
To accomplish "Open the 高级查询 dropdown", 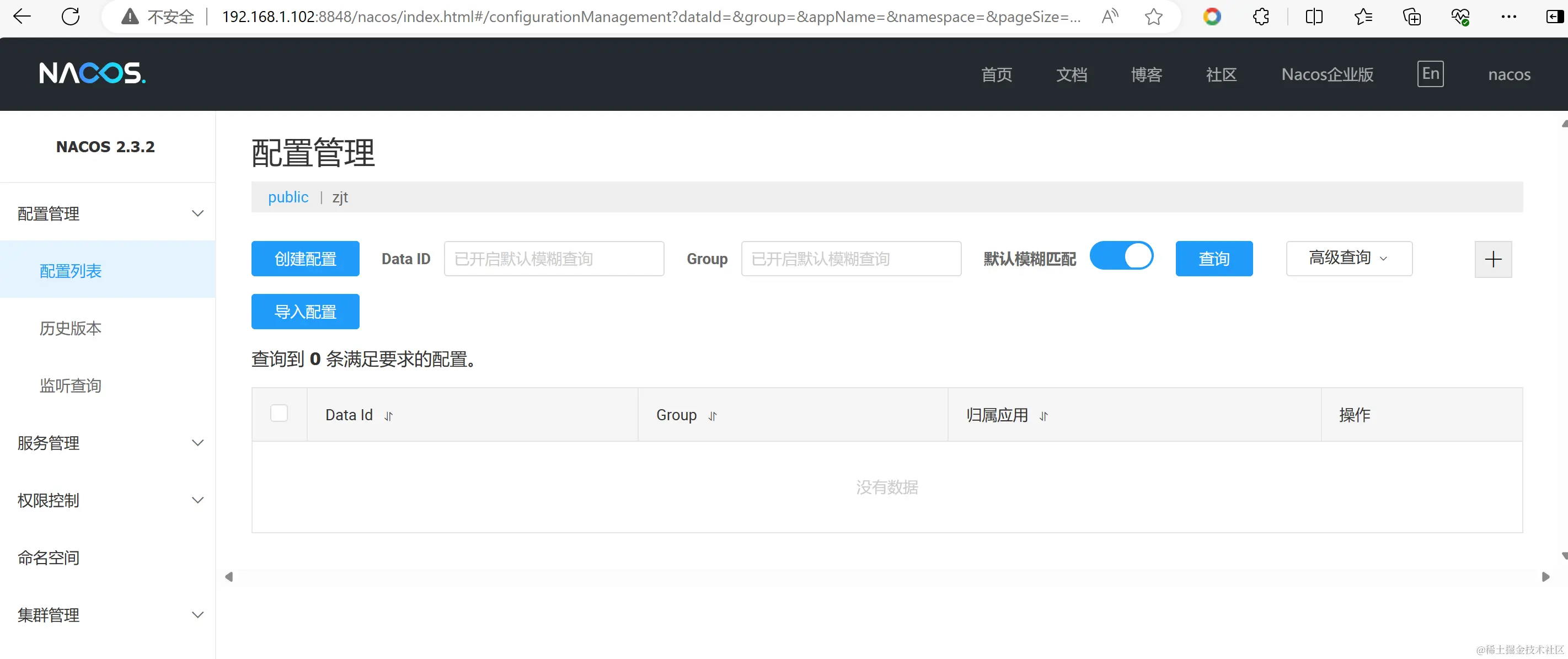I will pos(1348,258).
